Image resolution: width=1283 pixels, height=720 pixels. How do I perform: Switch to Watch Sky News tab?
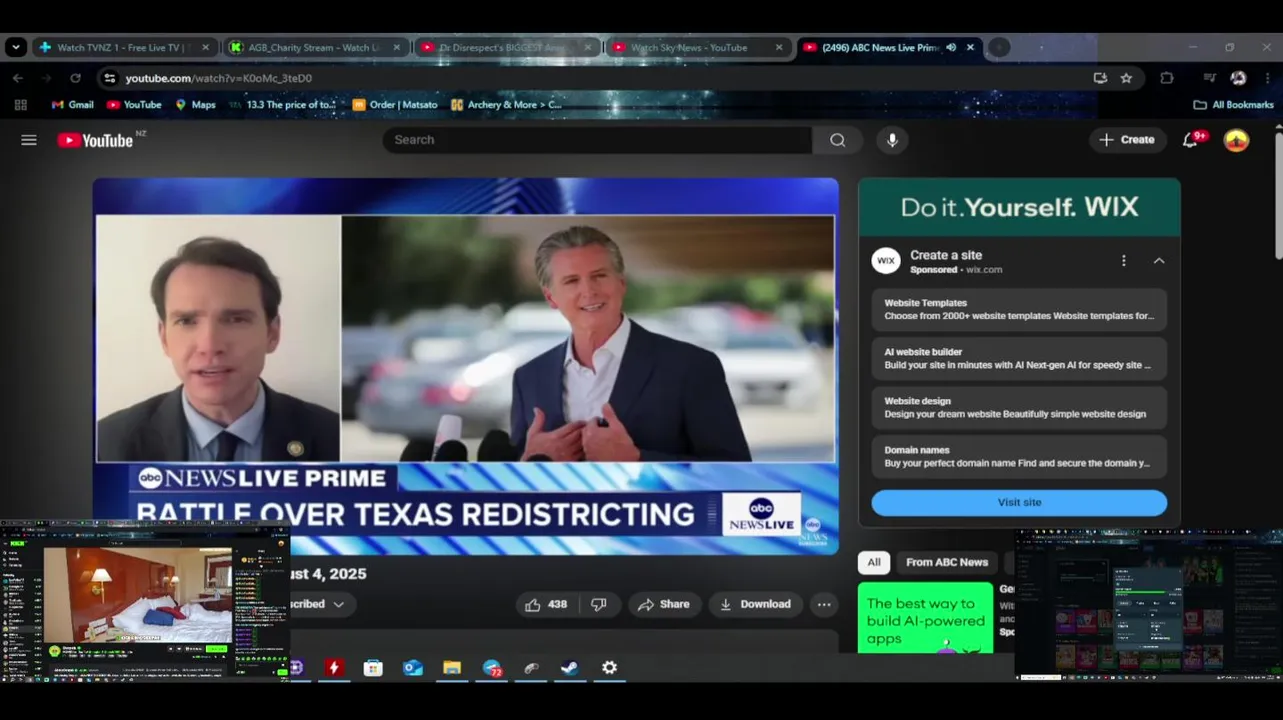(697, 47)
